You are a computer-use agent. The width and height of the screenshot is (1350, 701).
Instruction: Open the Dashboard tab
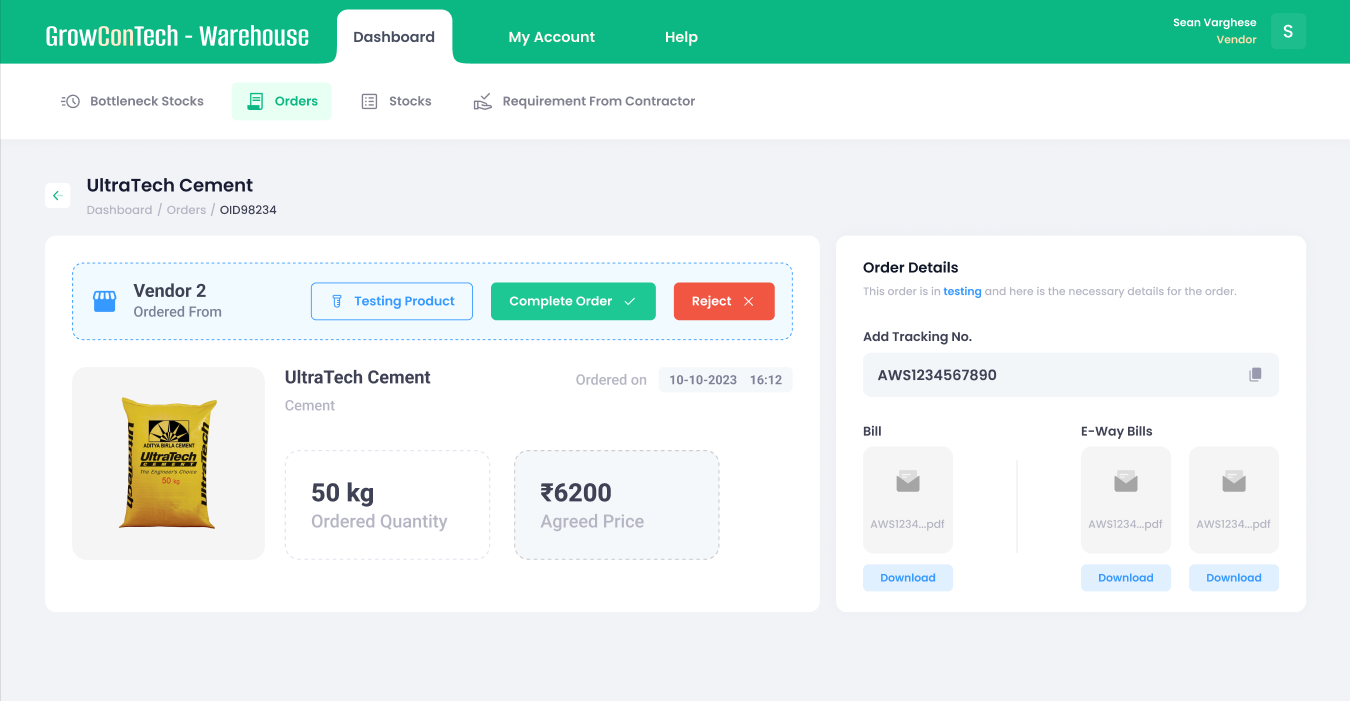[x=394, y=37]
